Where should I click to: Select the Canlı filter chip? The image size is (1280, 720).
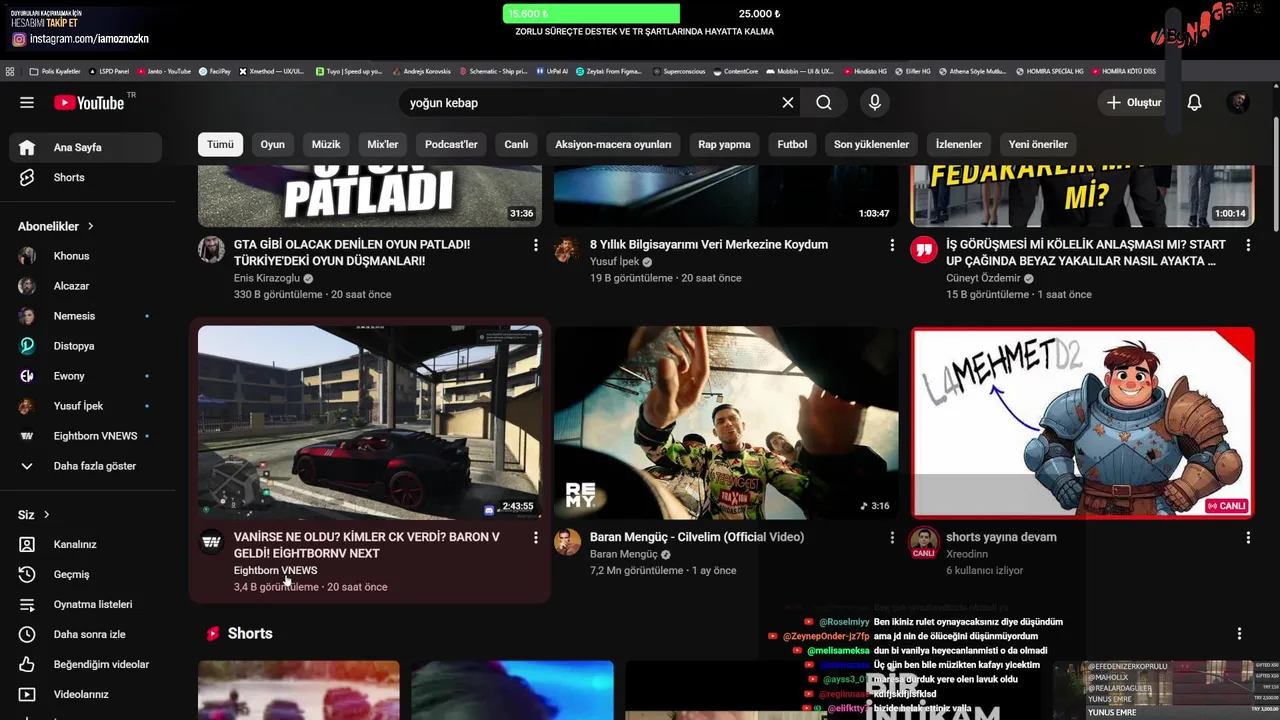coord(516,144)
